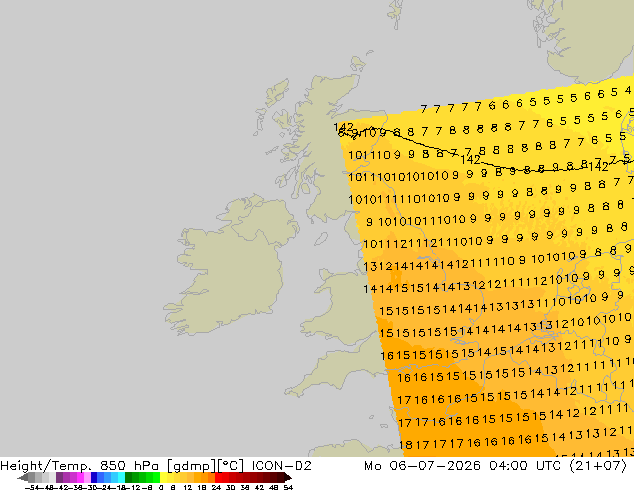This screenshot has height=490, width=634.
Task: Click the "54" label ending the color scale
Action: (x=288, y=487)
